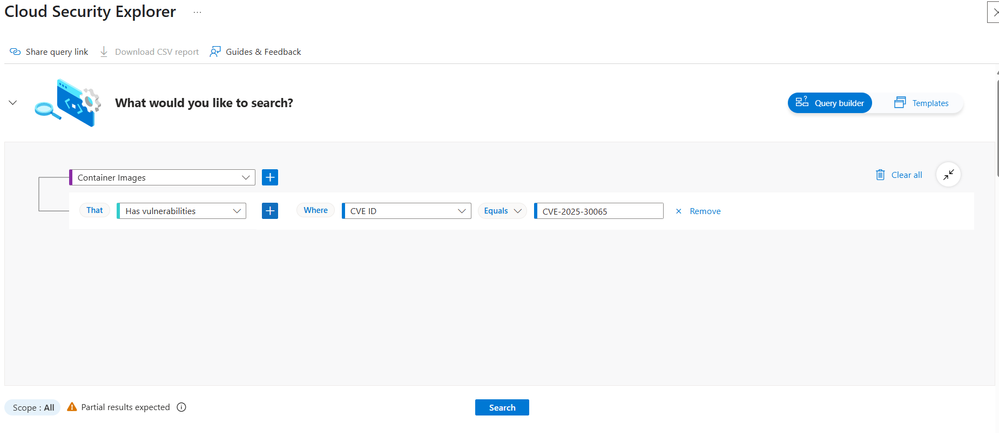Click the Partial results expected warning icon

tap(72, 407)
